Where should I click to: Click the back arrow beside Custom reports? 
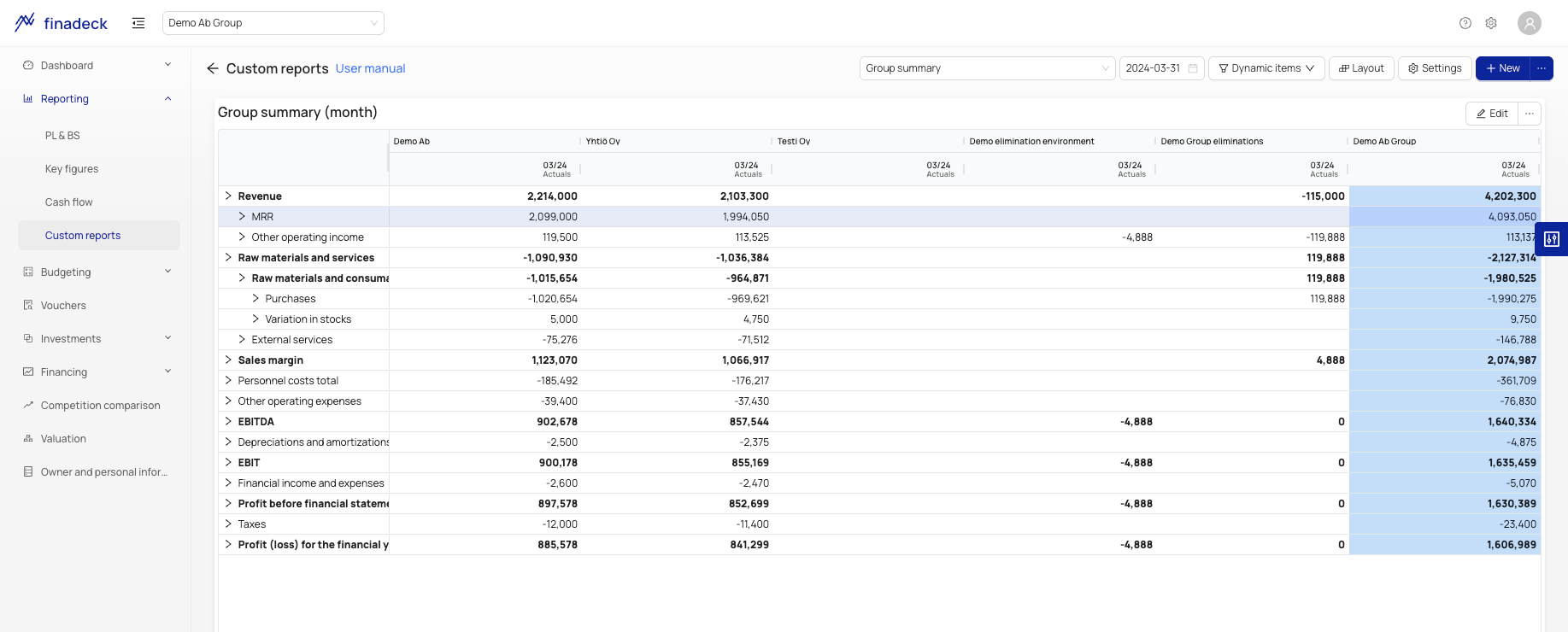tap(212, 68)
